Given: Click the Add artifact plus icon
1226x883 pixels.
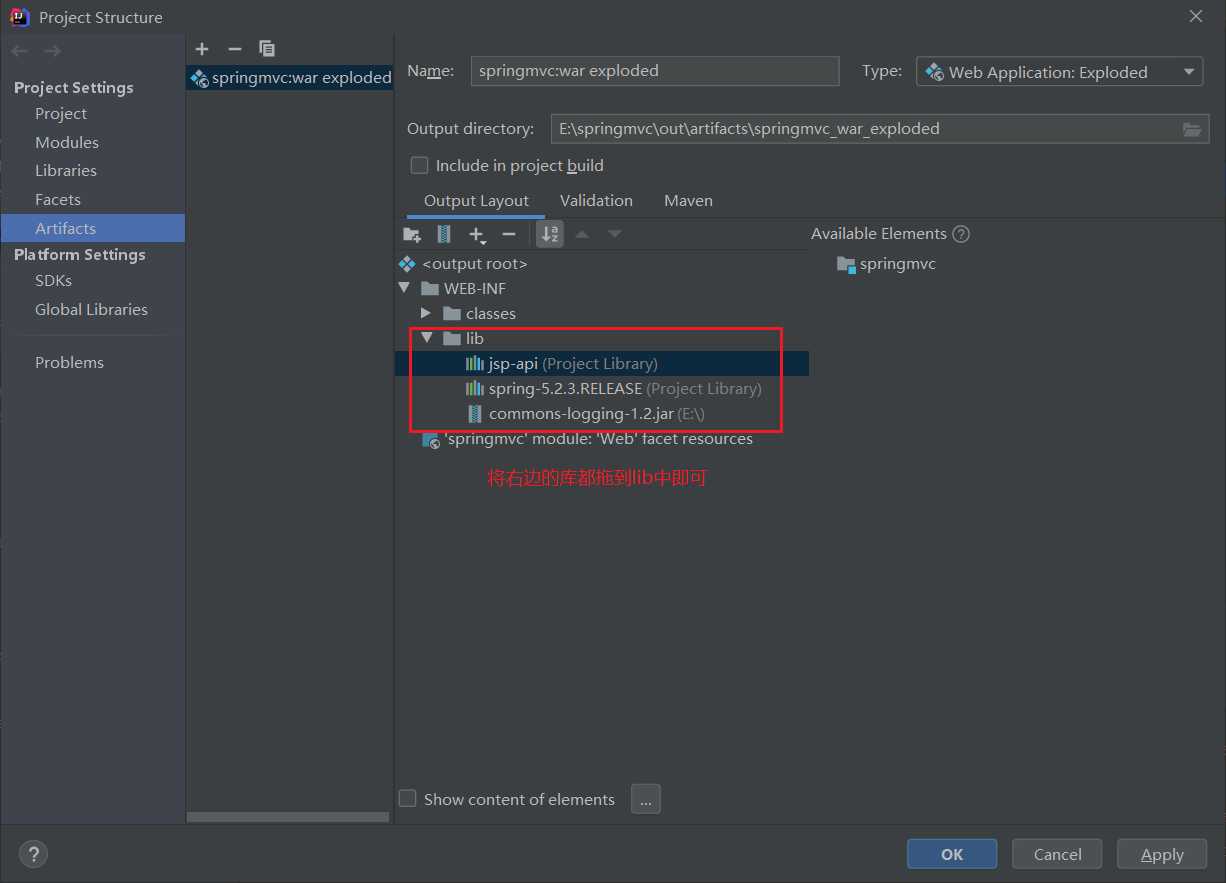Looking at the screenshot, I should (x=202, y=48).
